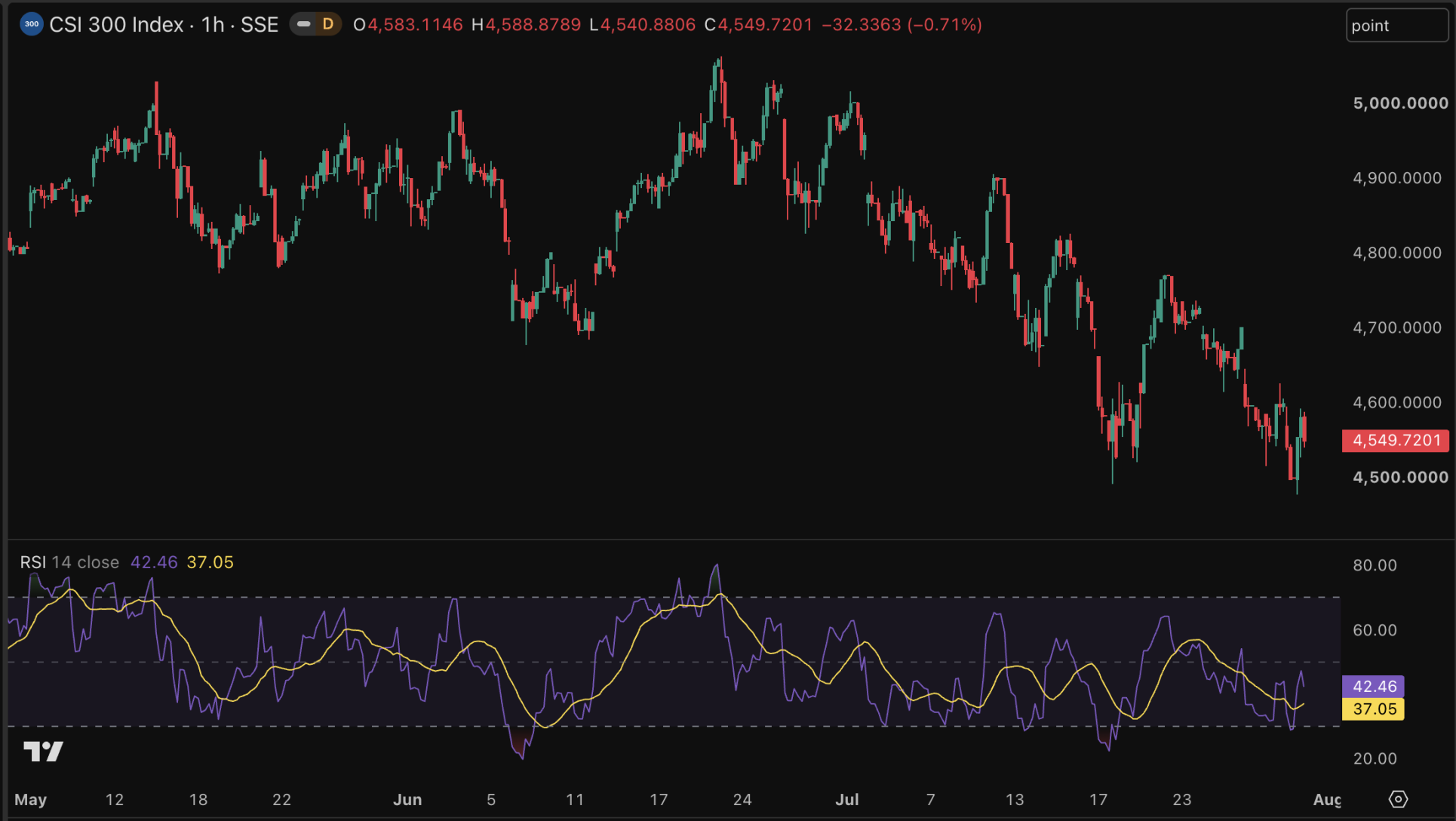Viewport: 1456px width, 821px height.
Task: Click the red 4,549.7201 current price label
Action: 1396,441
